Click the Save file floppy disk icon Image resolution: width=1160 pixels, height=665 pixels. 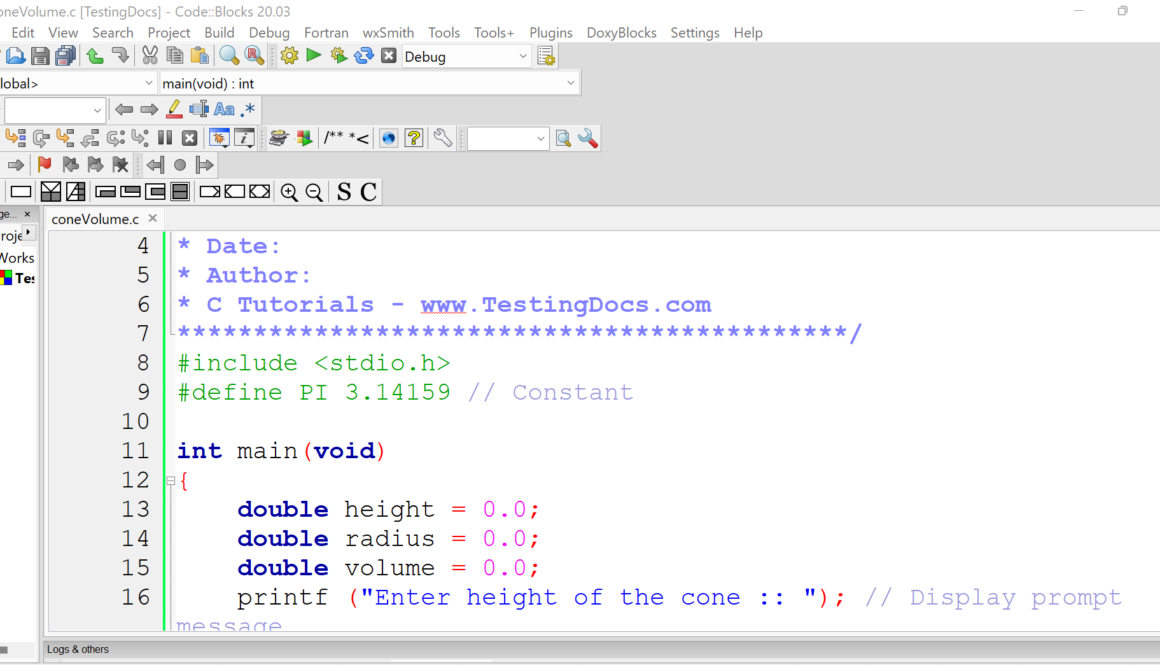[x=40, y=56]
